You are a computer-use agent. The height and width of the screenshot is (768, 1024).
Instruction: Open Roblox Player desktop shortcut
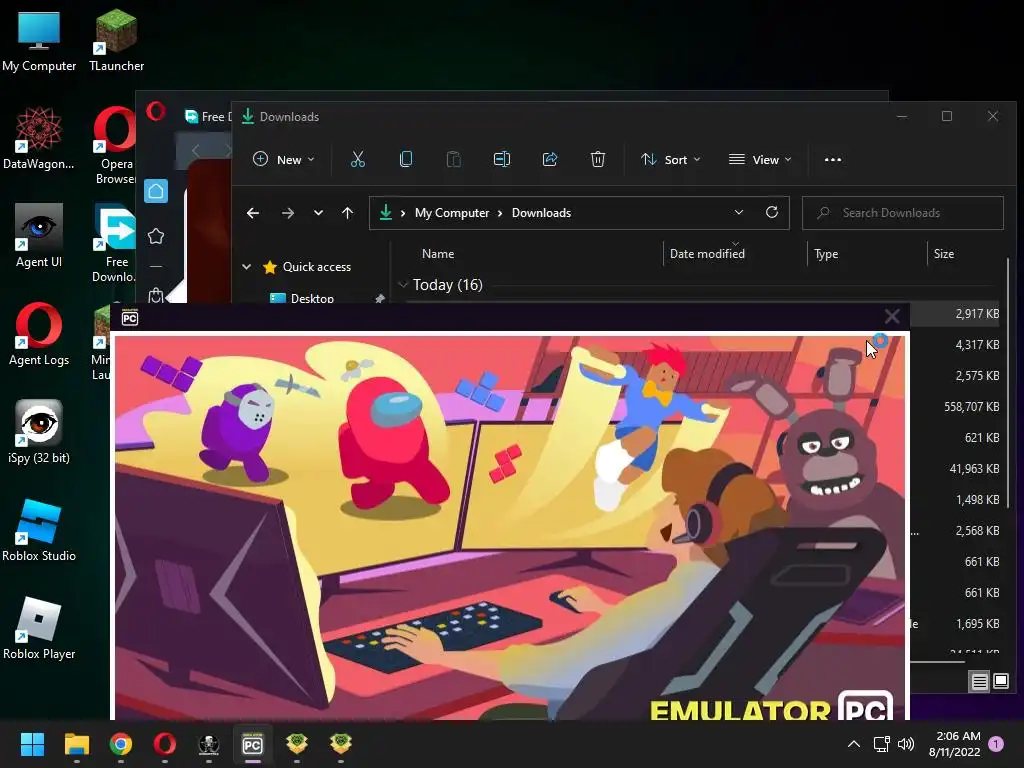(x=39, y=628)
